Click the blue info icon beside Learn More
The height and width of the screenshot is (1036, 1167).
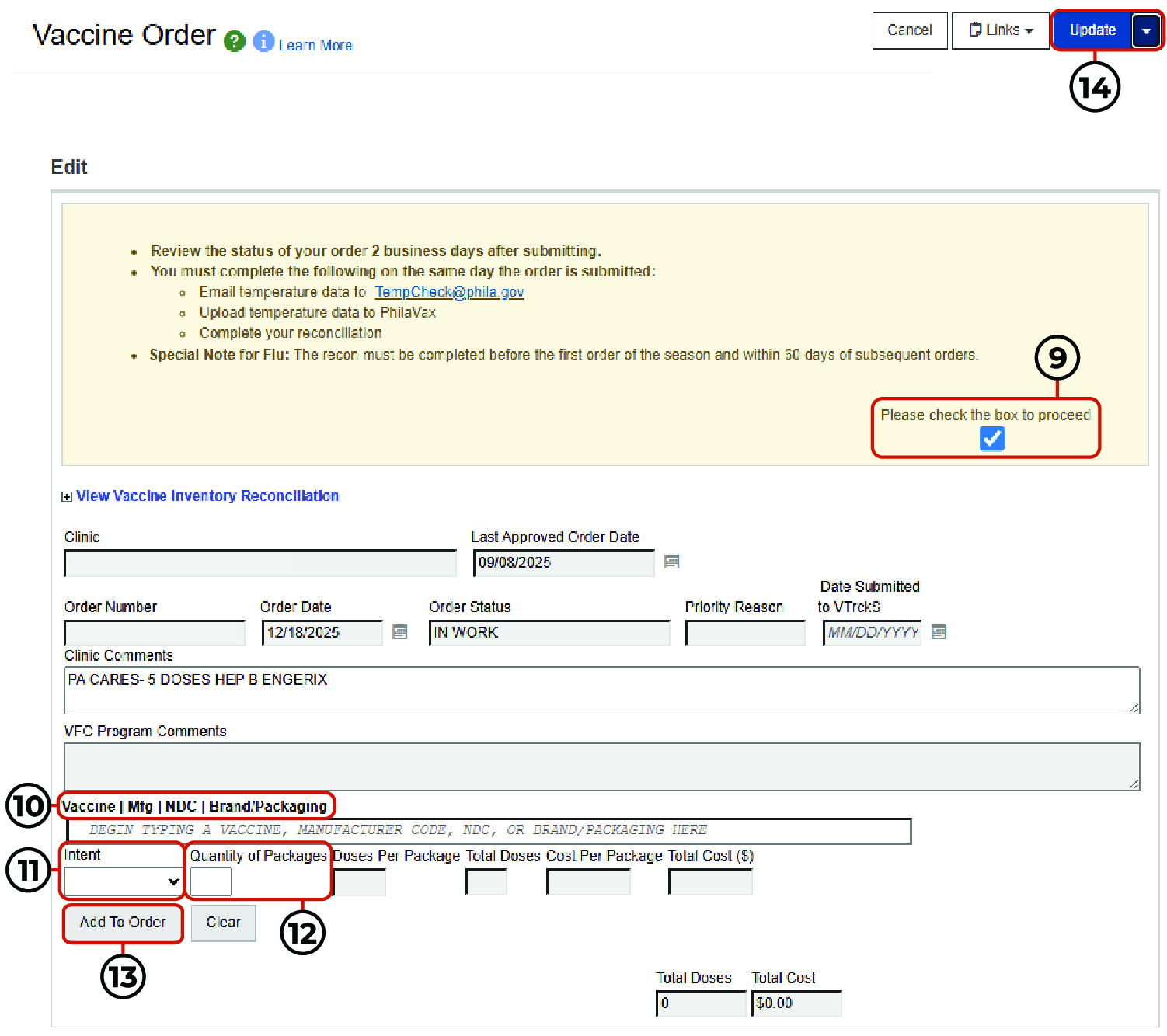(x=263, y=41)
